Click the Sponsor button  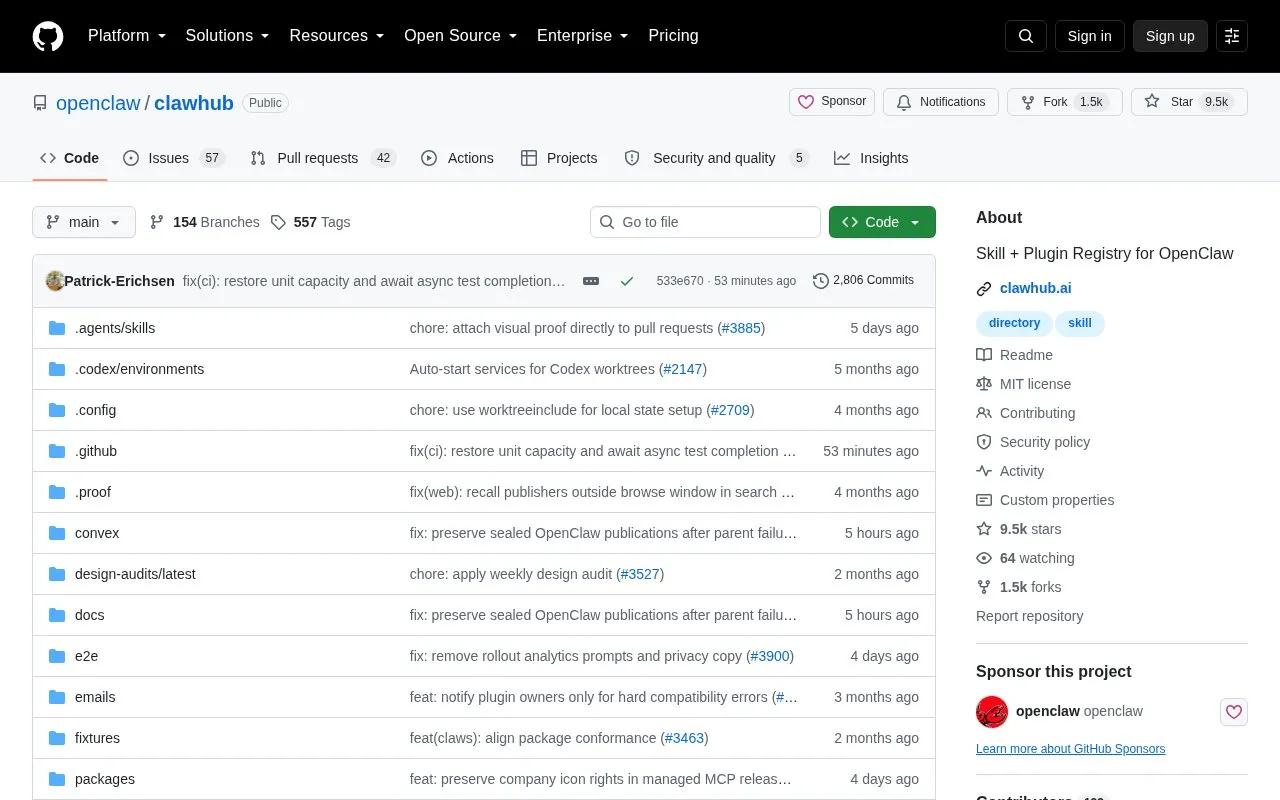[832, 102]
